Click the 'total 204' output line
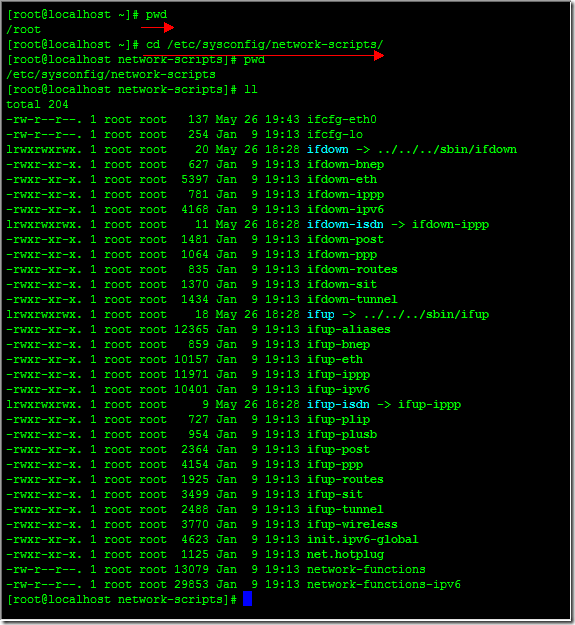Image resolution: width=575 pixels, height=625 pixels. coord(37,104)
